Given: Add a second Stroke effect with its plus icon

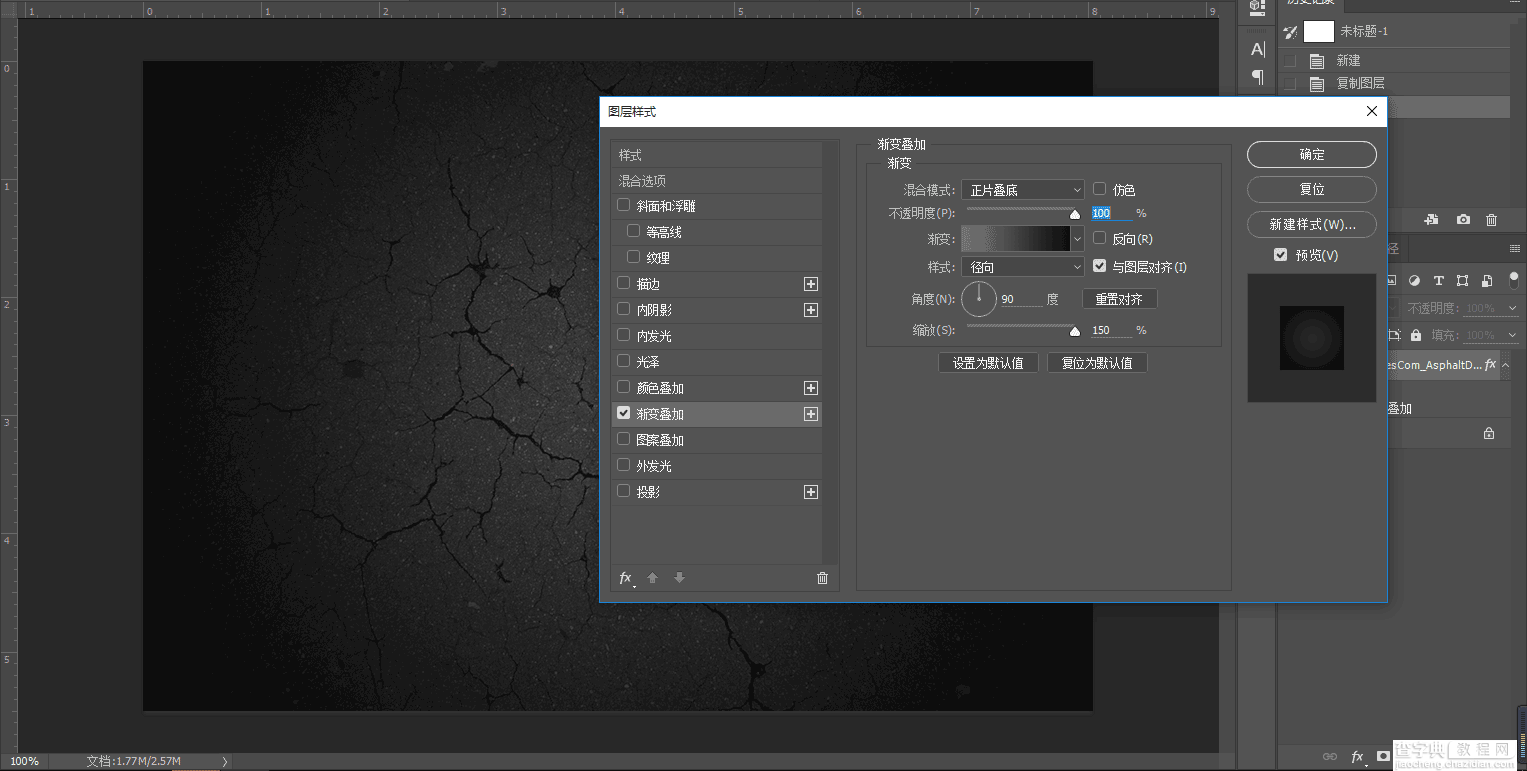Looking at the screenshot, I should (x=811, y=284).
